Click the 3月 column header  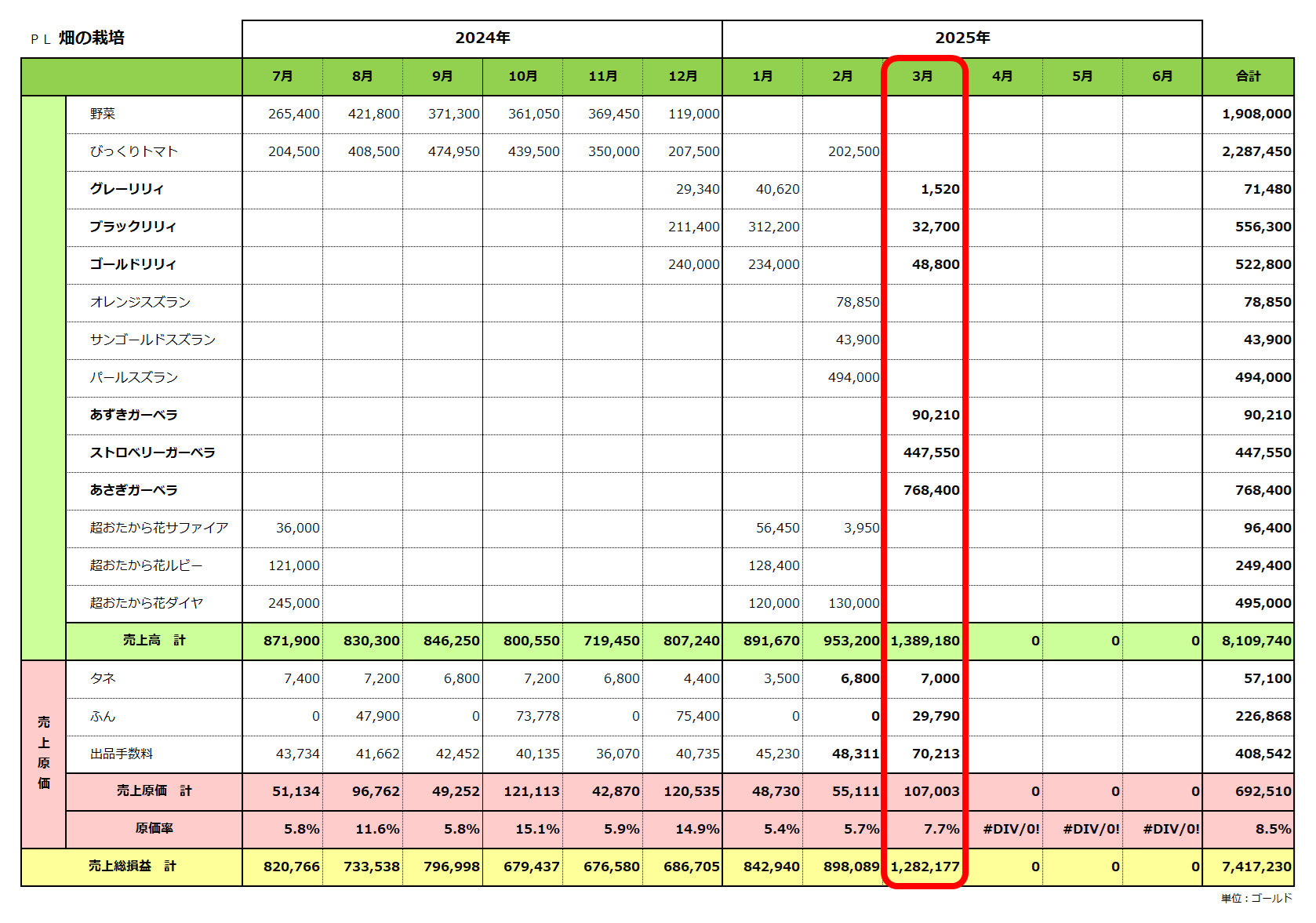[x=922, y=76]
